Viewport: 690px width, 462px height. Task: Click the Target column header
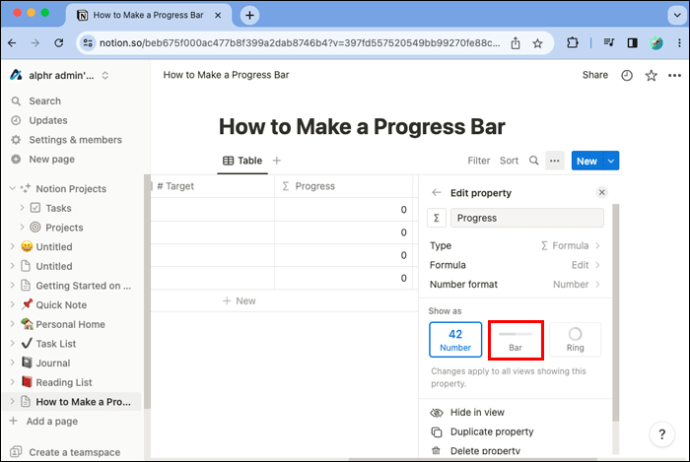click(x=213, y=186)
